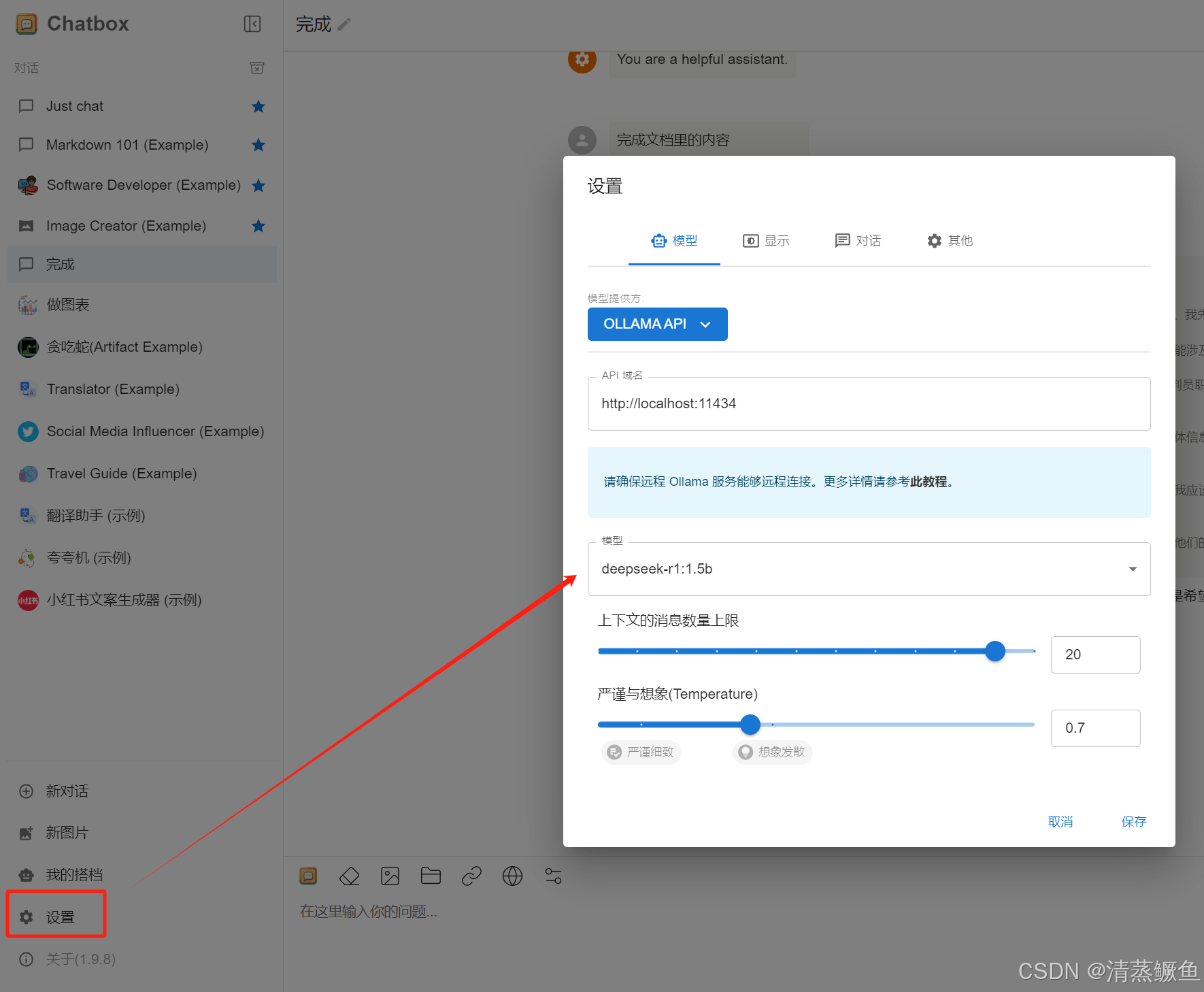This screenshot has width=1204, height=992.
Task: Open the Just chat conversation
Action: 141,106
